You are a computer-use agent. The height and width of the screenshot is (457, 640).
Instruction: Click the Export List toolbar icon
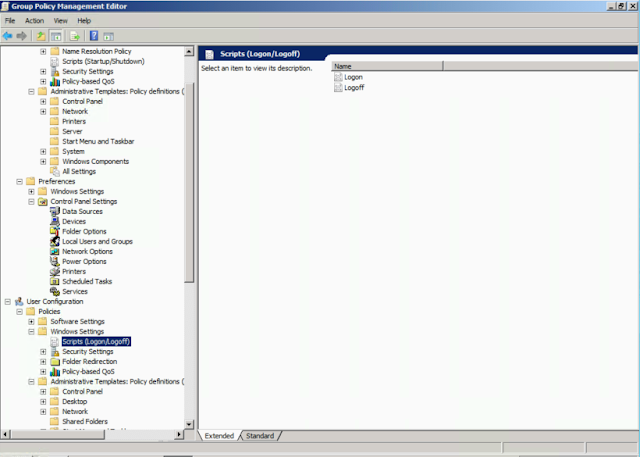coord(75,36)
